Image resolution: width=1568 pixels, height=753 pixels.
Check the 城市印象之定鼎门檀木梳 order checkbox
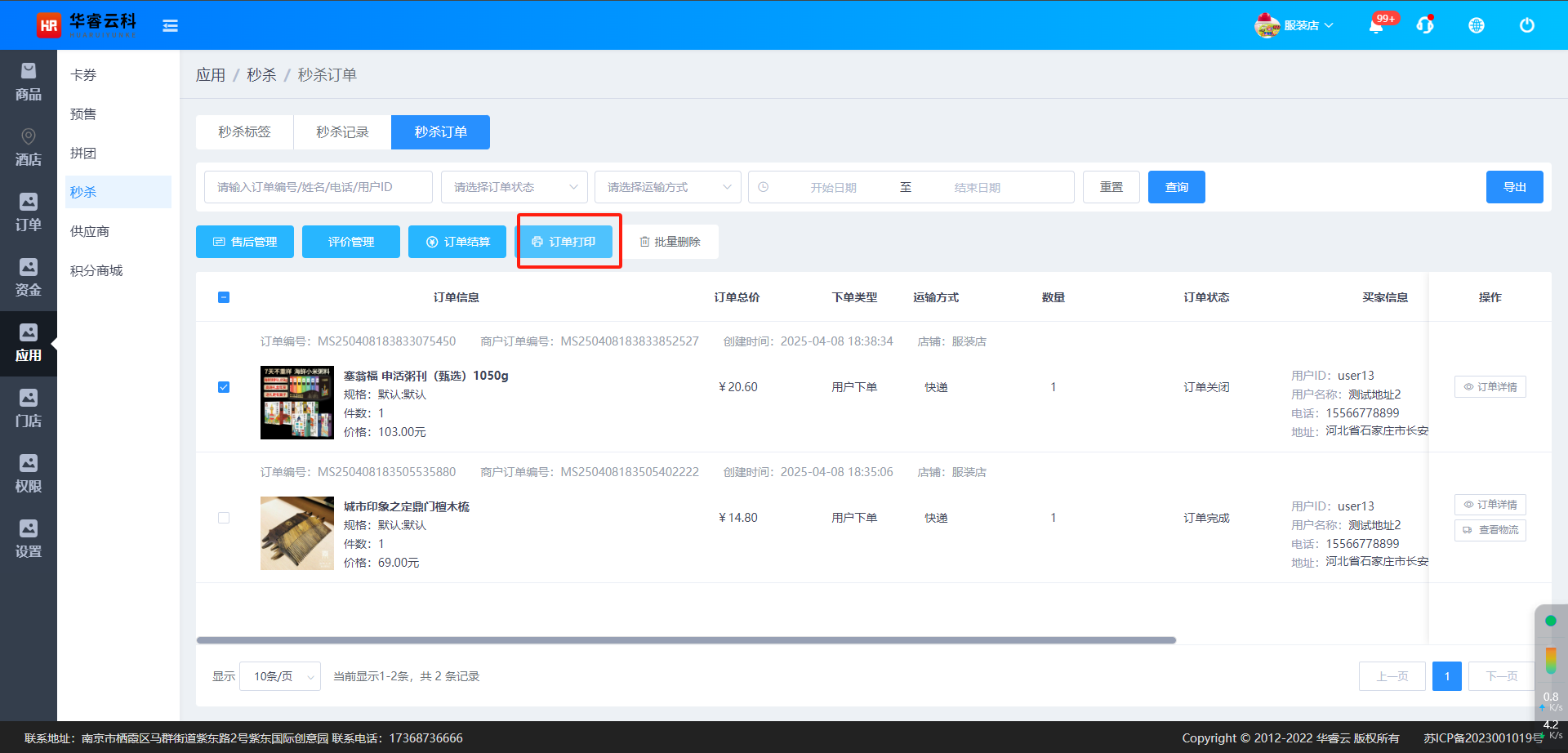[x=224, y=518]
